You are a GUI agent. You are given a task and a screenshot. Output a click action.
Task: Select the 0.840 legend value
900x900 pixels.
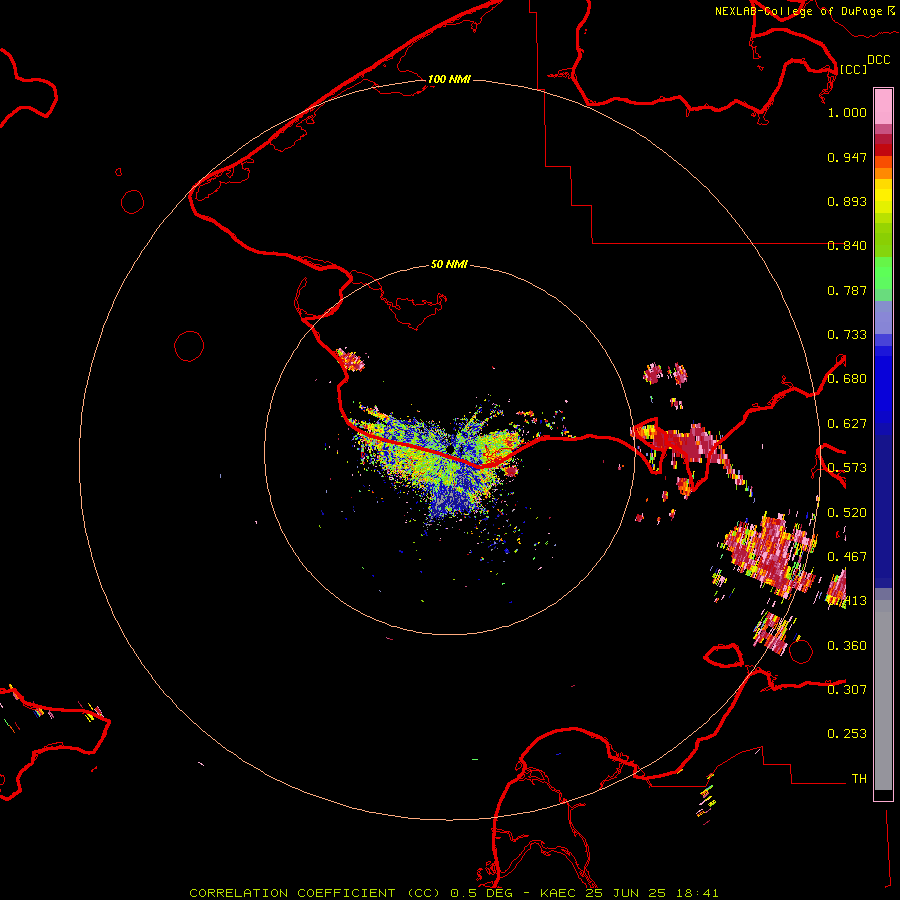(x=847, y=246)
